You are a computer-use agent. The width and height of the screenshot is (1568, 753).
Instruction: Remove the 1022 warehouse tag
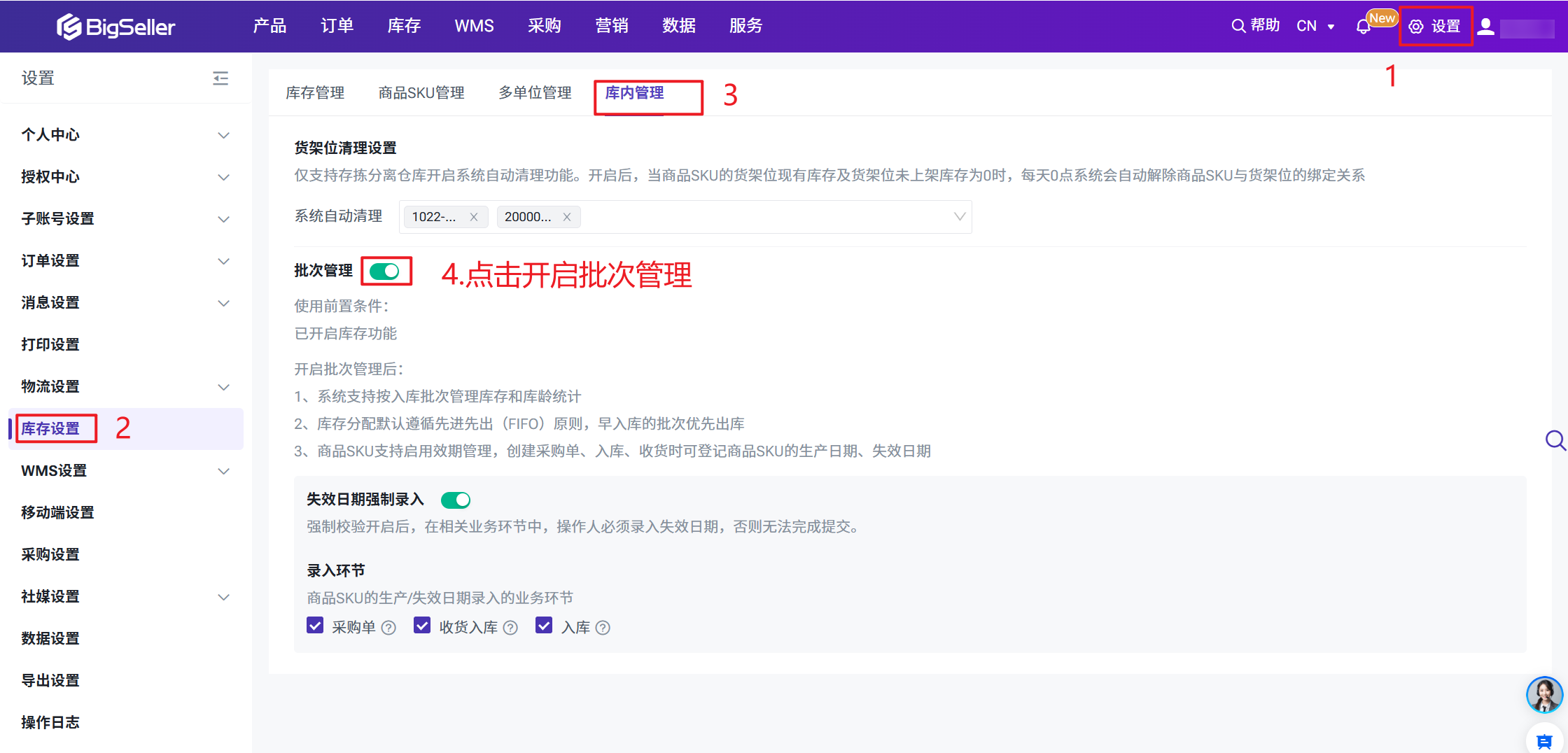tap(474, 217)
